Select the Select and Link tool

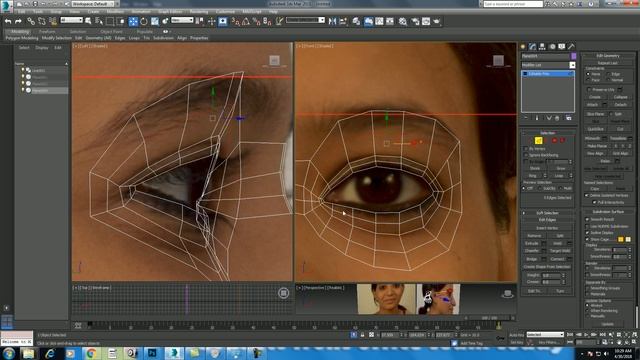(x=31, y=21)
